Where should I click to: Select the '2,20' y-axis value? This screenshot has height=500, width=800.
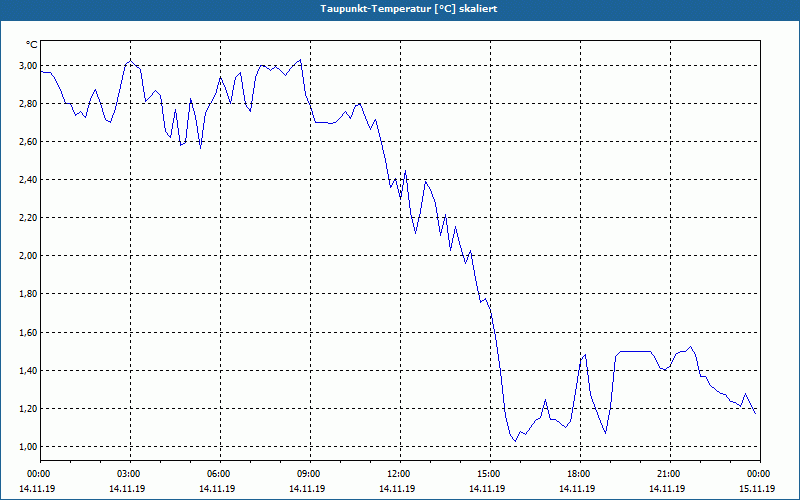tap(29, 218)
